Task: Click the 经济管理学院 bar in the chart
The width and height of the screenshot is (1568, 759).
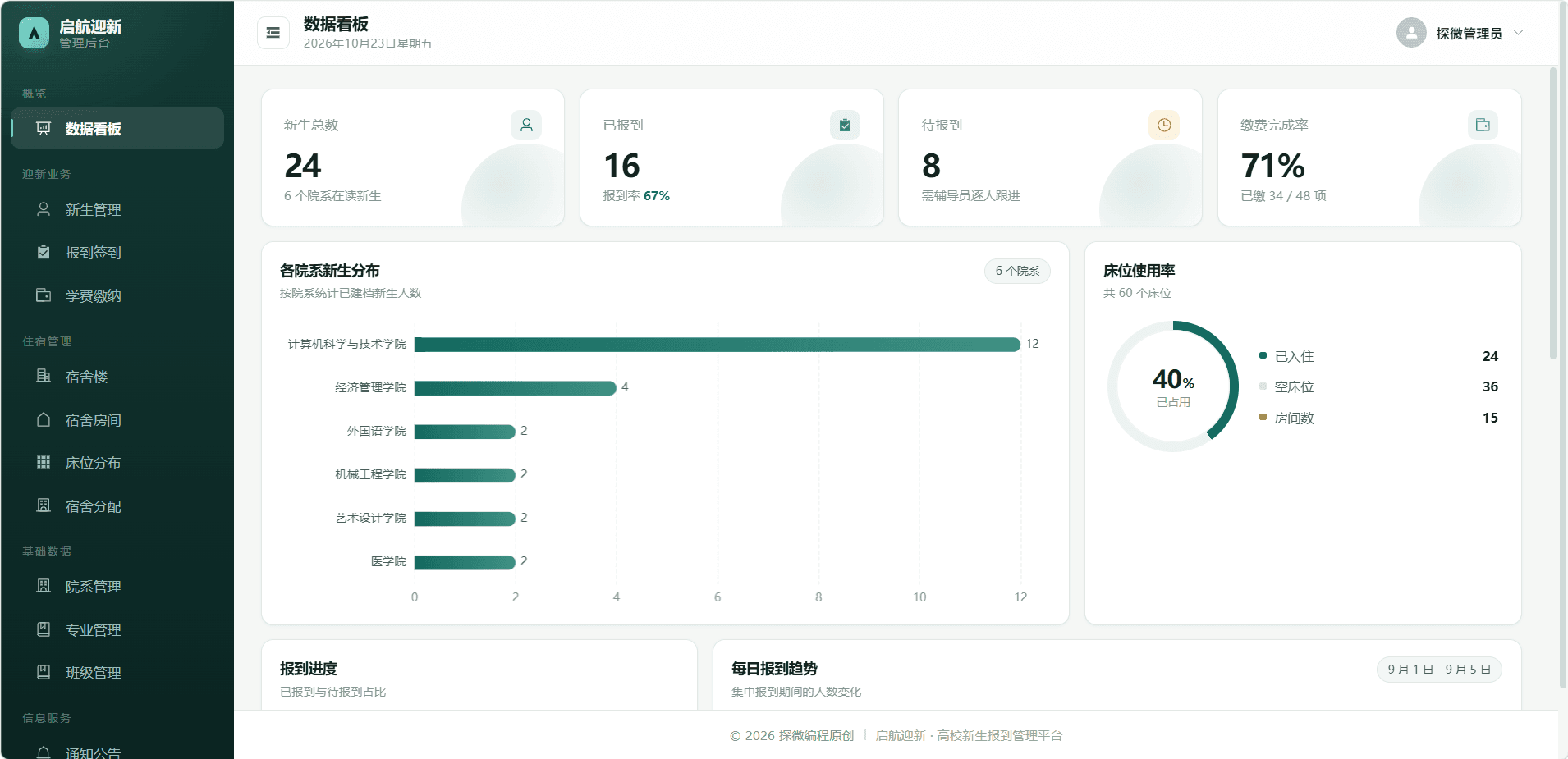Action: [516, 387]
